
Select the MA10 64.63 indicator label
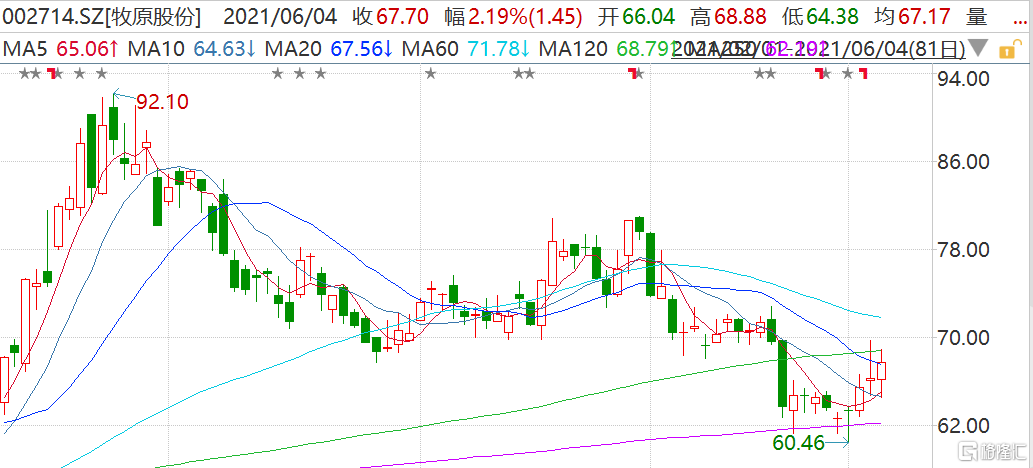pyautogui.click(x=193, y=49)
